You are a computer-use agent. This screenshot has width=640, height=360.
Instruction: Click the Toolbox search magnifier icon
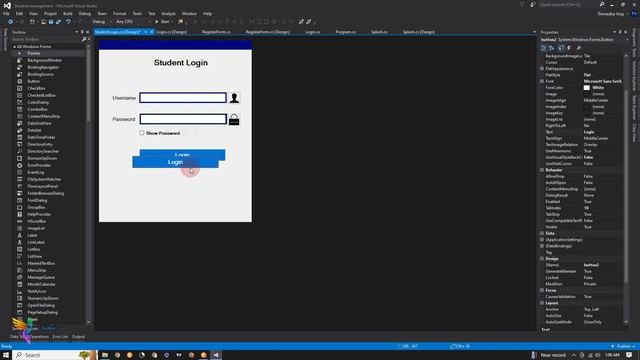(x=84, y=39)
